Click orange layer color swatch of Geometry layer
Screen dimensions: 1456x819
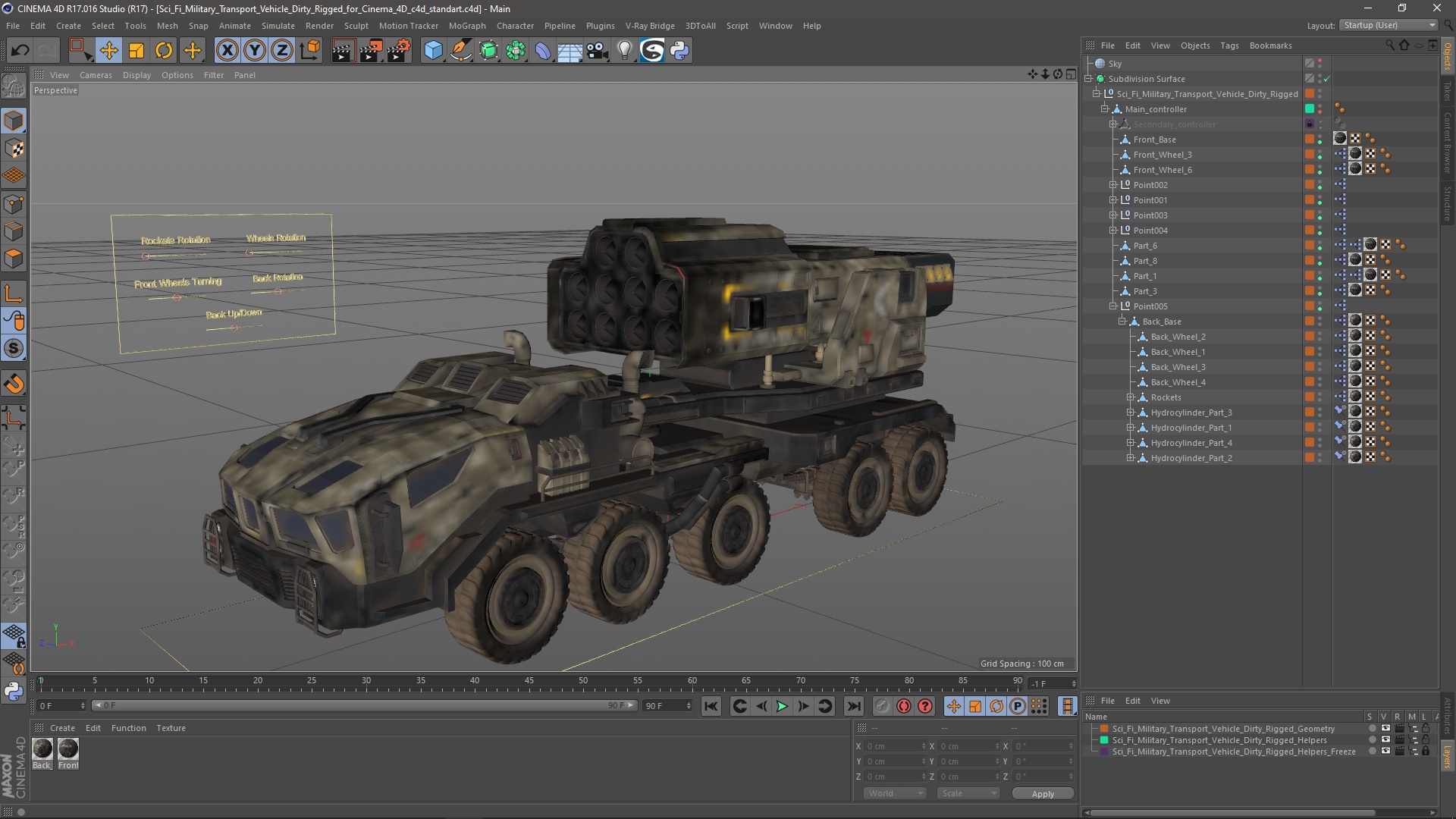tap(1104, 729)
